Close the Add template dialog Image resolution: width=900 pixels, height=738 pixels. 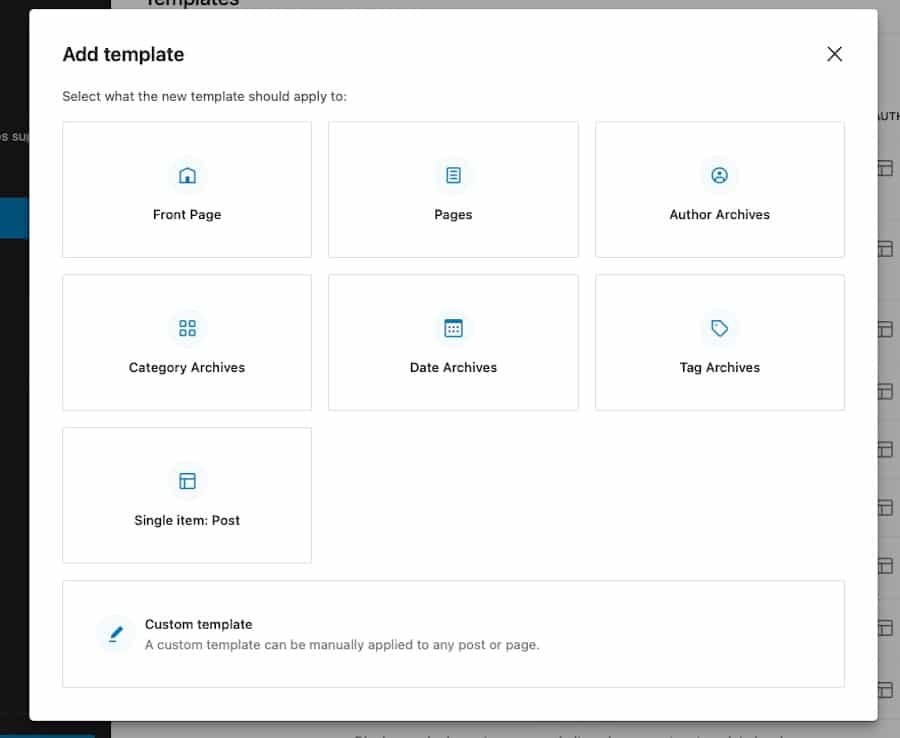click(x=834, y=54)
